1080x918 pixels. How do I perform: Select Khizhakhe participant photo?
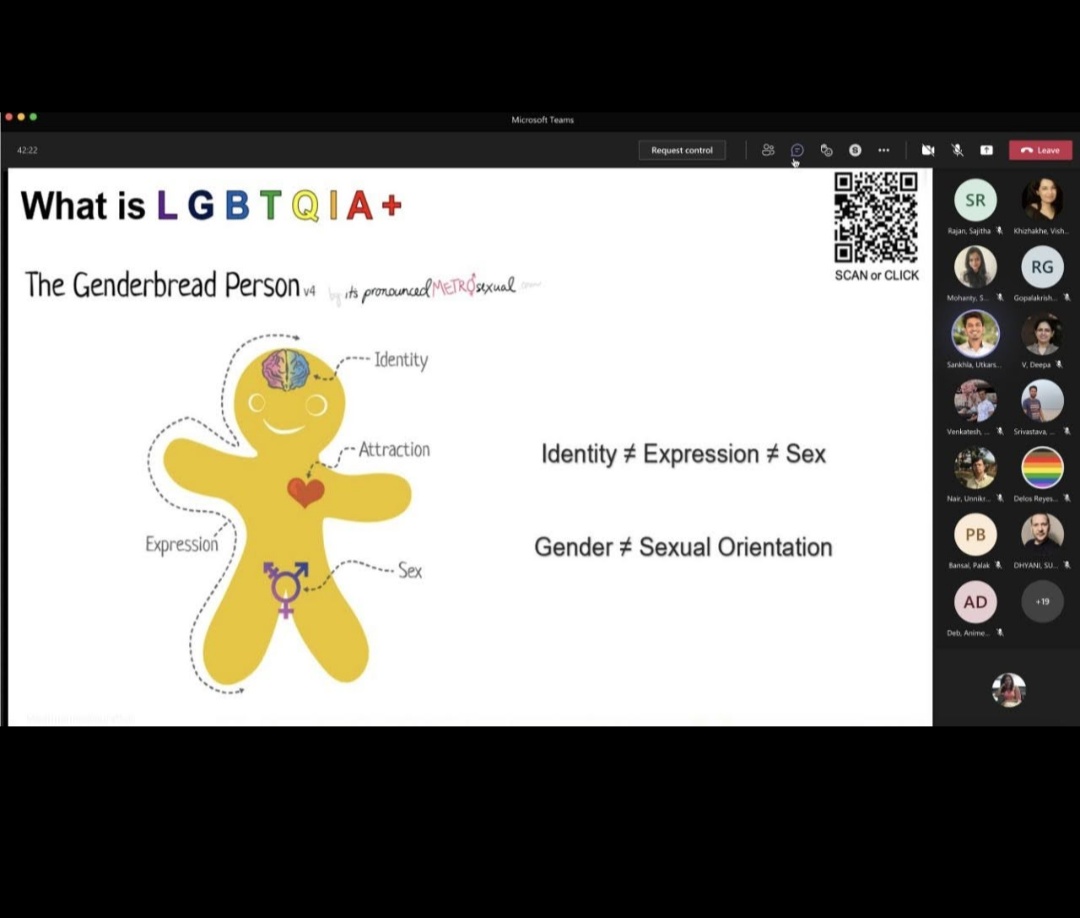tap(1042, 200)
